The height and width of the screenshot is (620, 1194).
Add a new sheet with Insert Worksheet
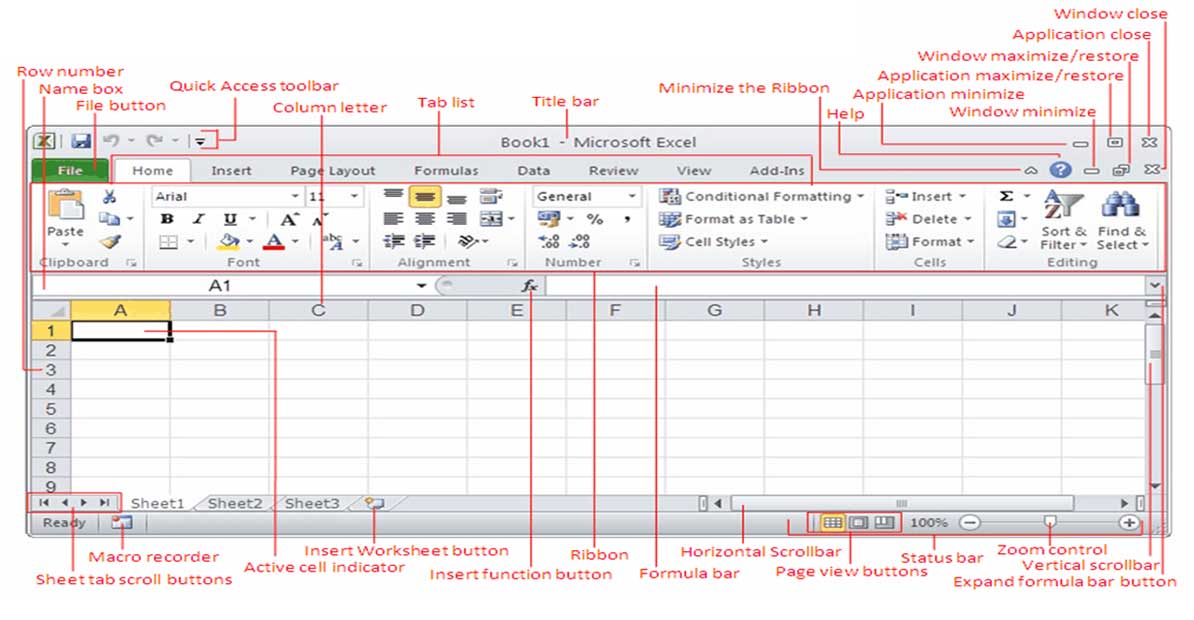(374, 503)
